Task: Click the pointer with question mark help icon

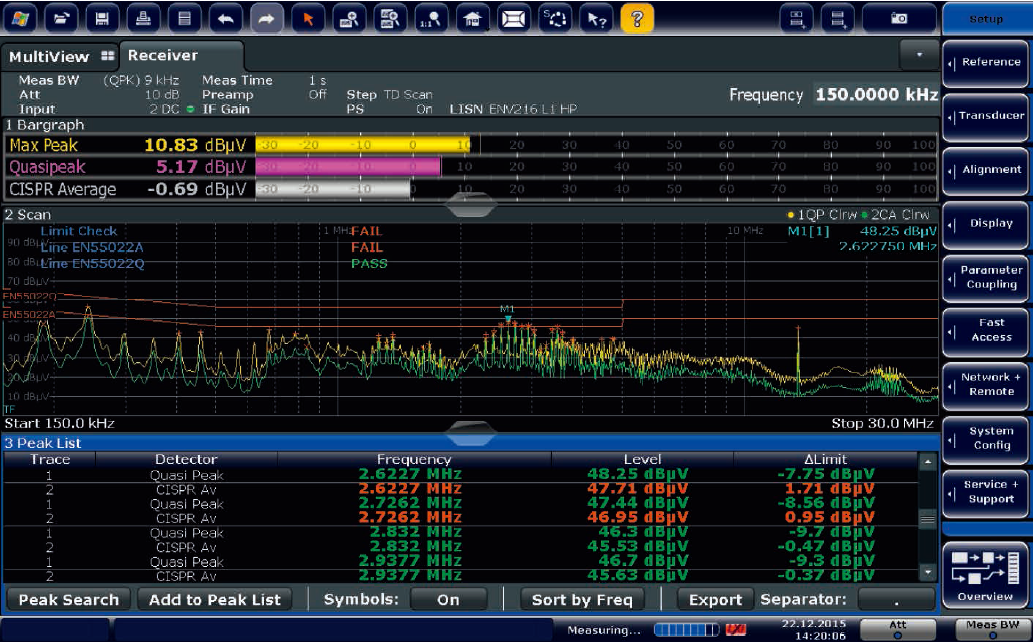Action: pyautogui.click(x=595, y=18)
